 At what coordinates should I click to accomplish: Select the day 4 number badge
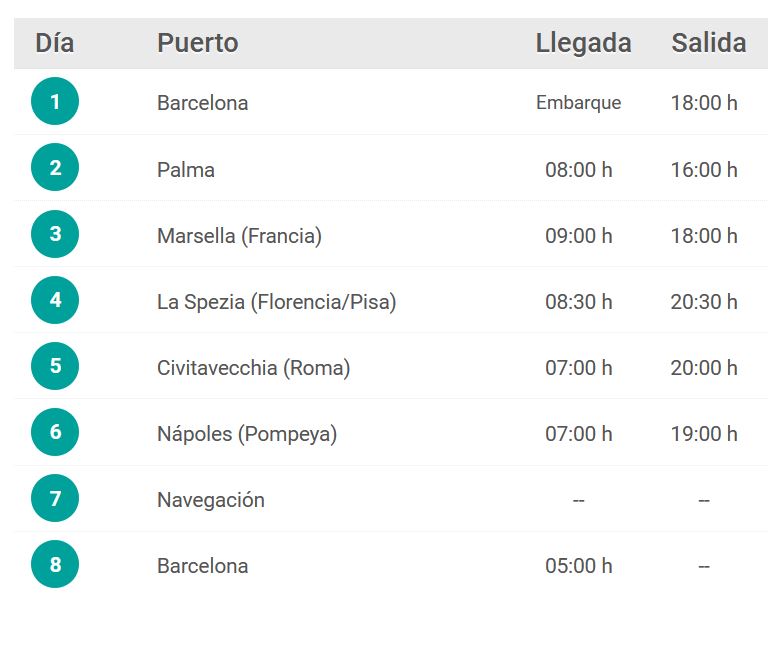[x=55, y=300]
